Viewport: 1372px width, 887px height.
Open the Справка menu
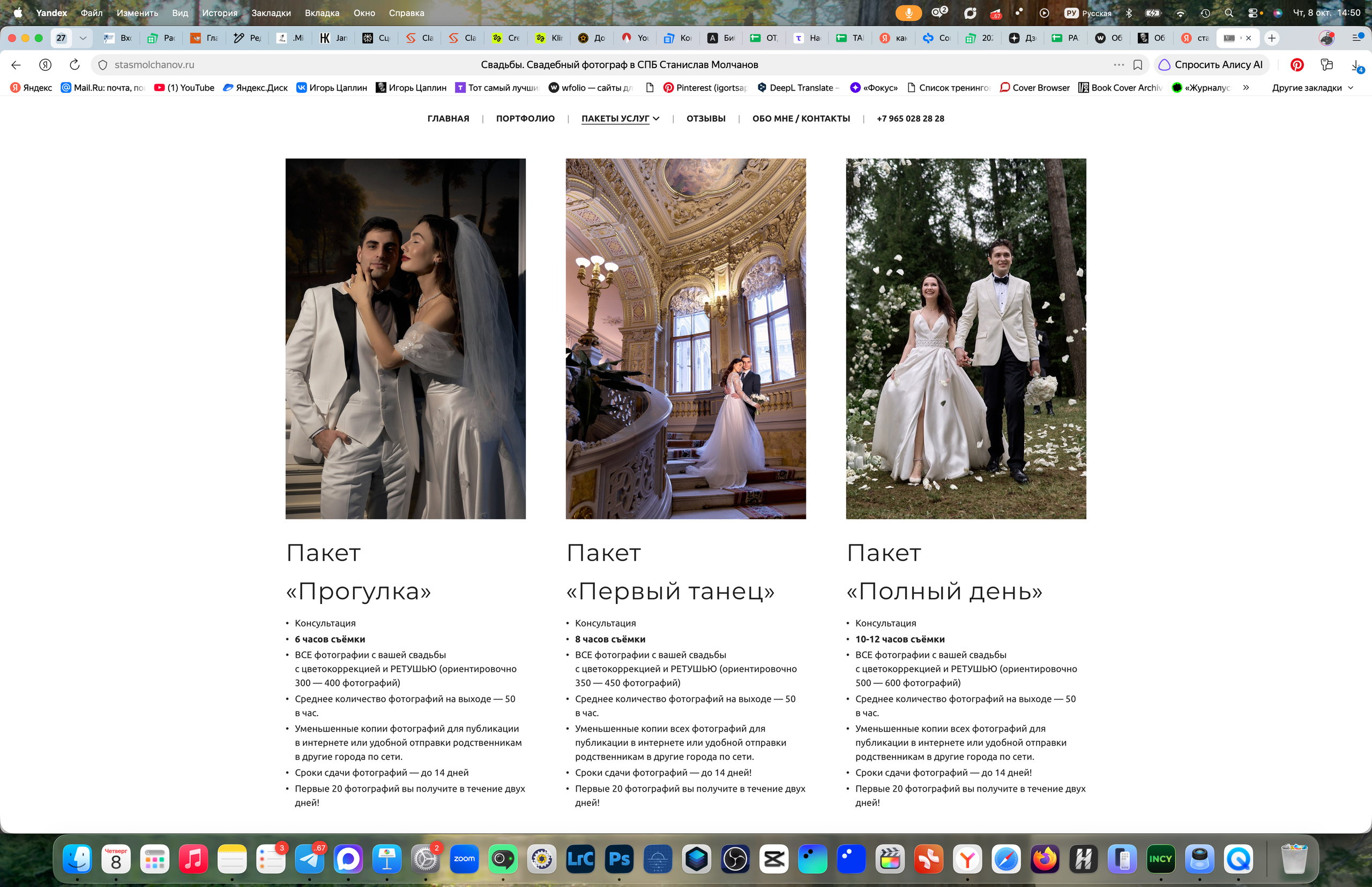click(406, 13)
